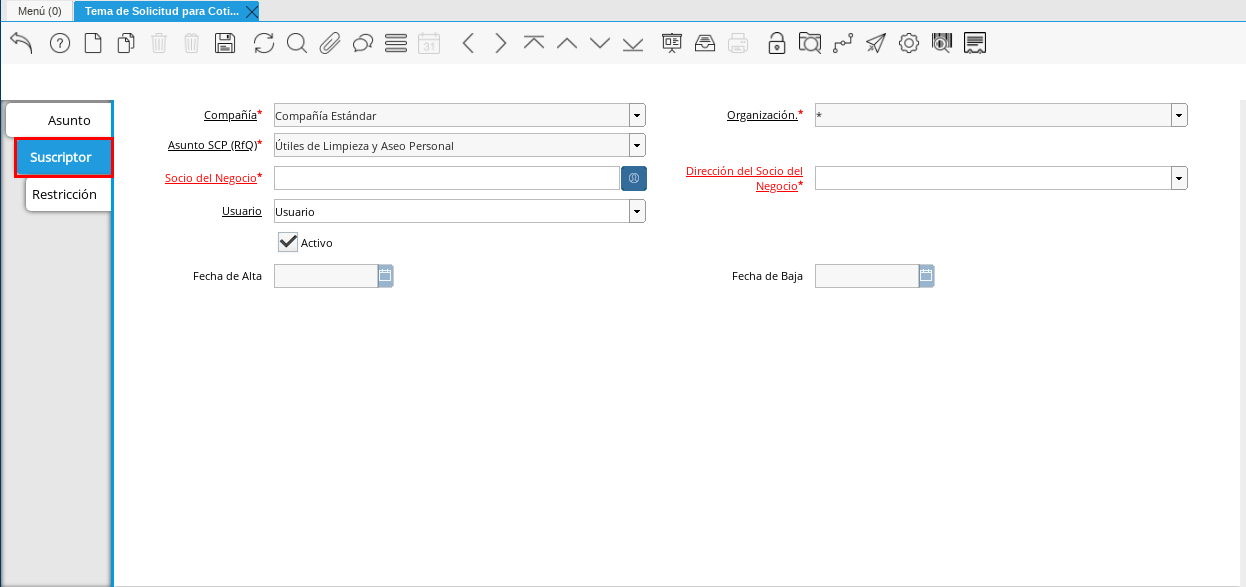Click the archive inbox tray icon
This screenshot has height=587, width=1246.
[705, 43]
